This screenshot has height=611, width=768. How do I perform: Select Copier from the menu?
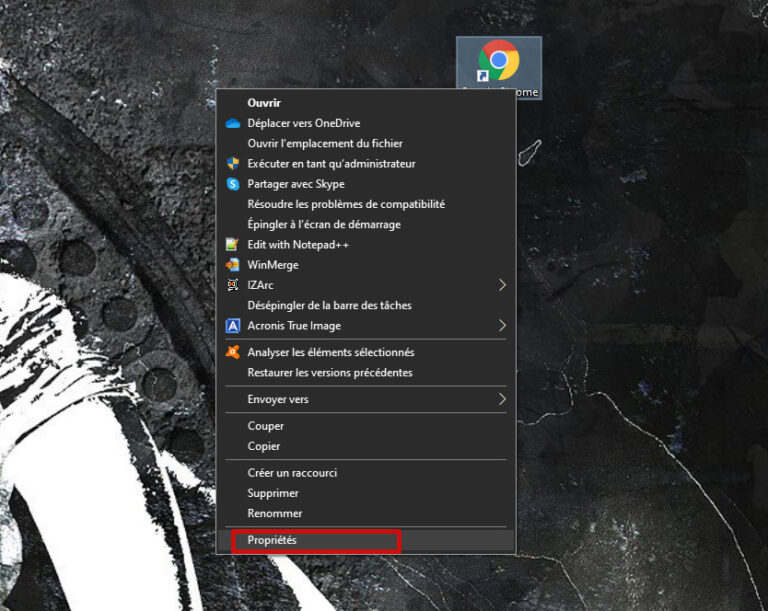(366, 446)
